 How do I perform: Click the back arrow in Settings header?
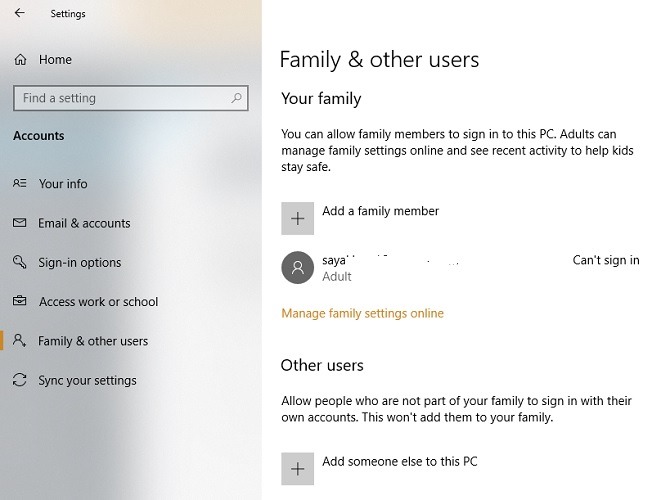coord(20,14)
